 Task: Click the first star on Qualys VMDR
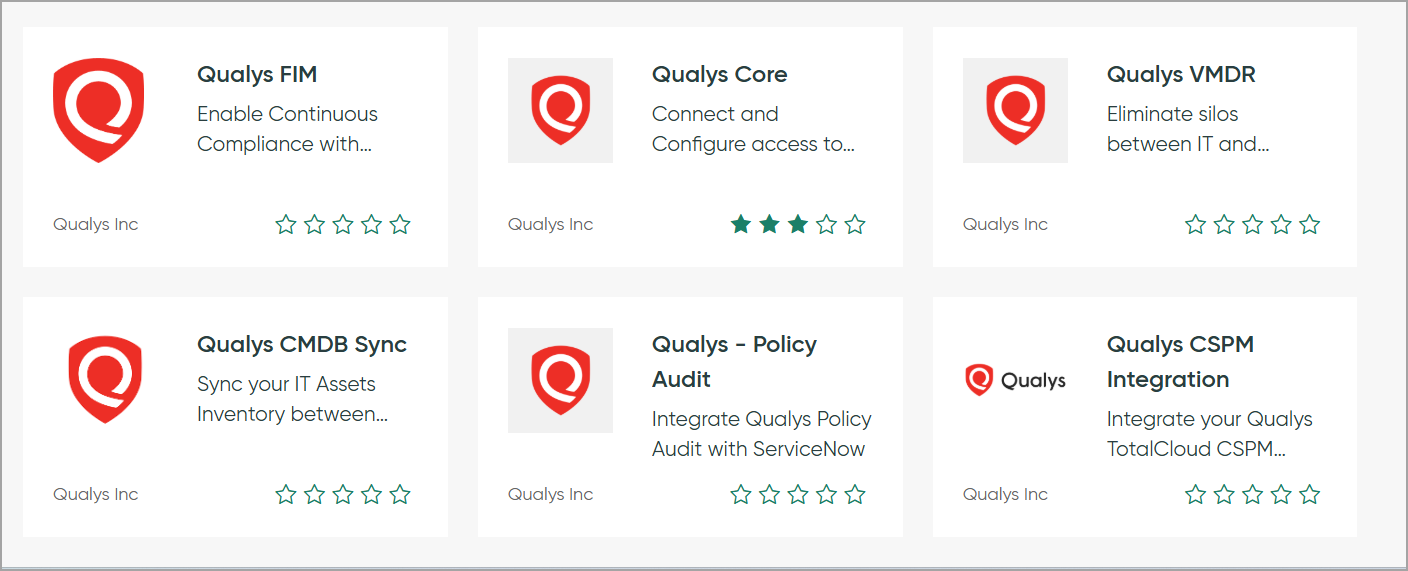(x=1195, y=225)
